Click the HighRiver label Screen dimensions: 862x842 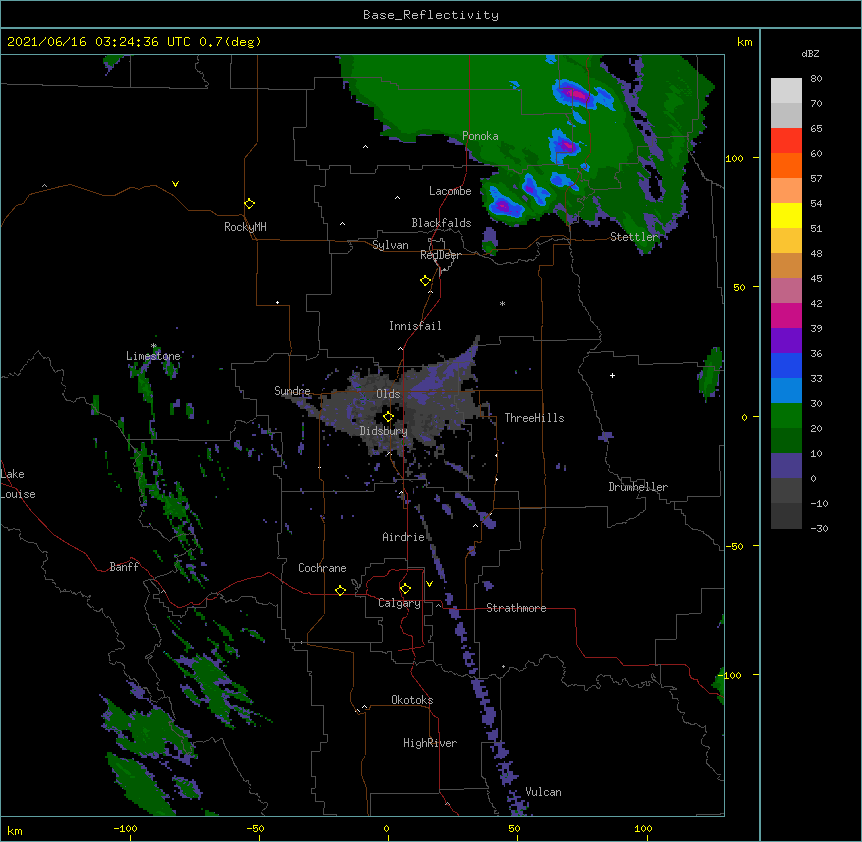click(430, 743)
